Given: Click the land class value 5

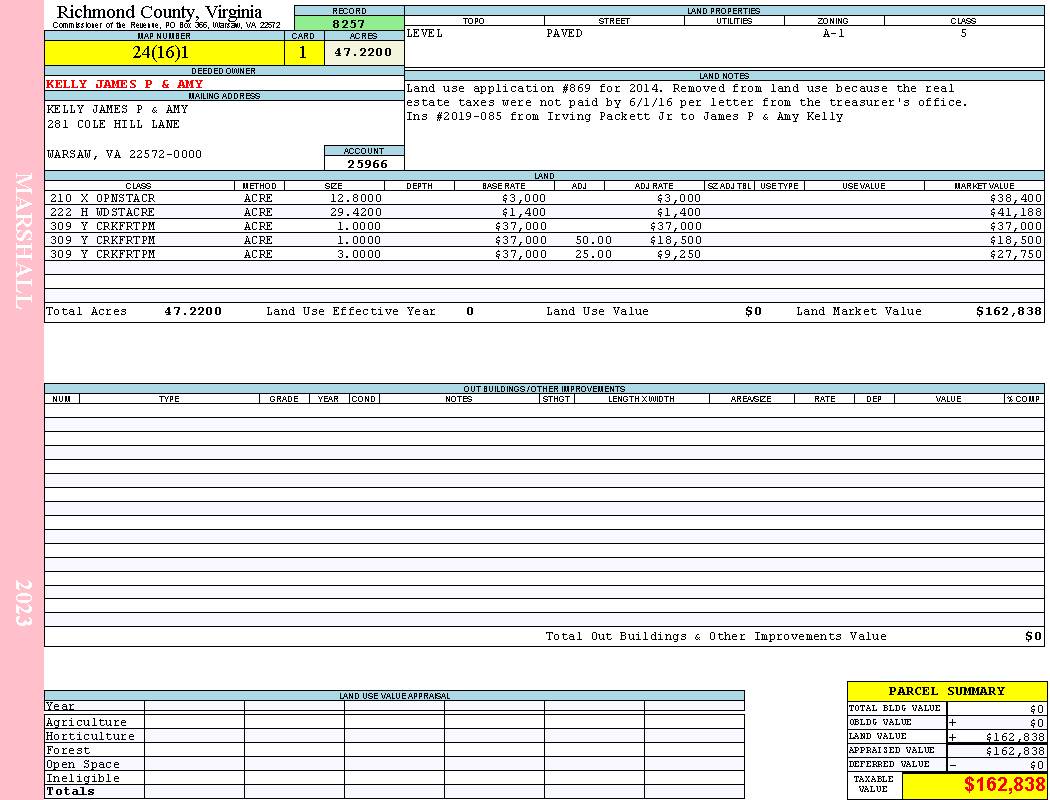Looking at the screenshot, I should [964, 33].
